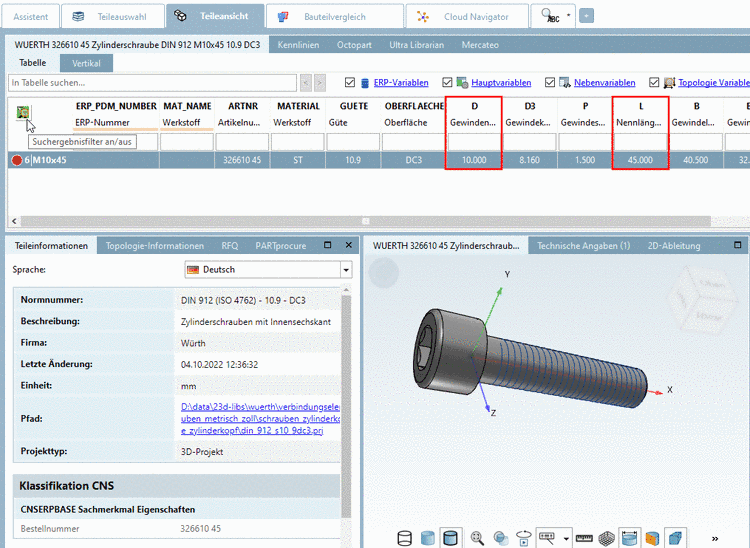This screenshot has width=750, height=548.
Task: Maximize the 3D view panel
Action: (738, 245)
